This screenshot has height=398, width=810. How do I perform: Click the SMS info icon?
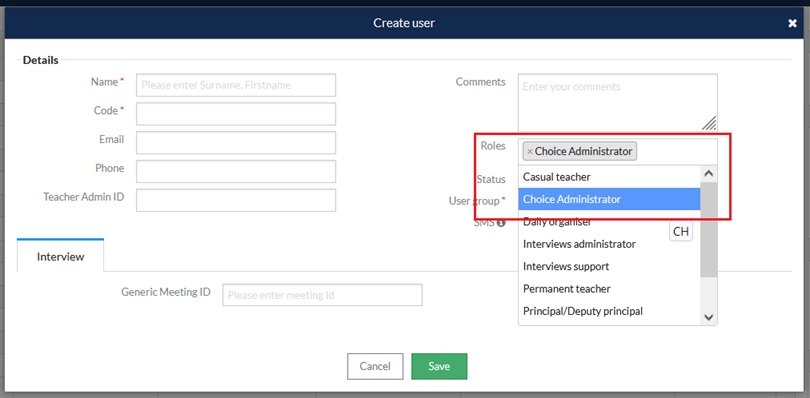(501, 223)
